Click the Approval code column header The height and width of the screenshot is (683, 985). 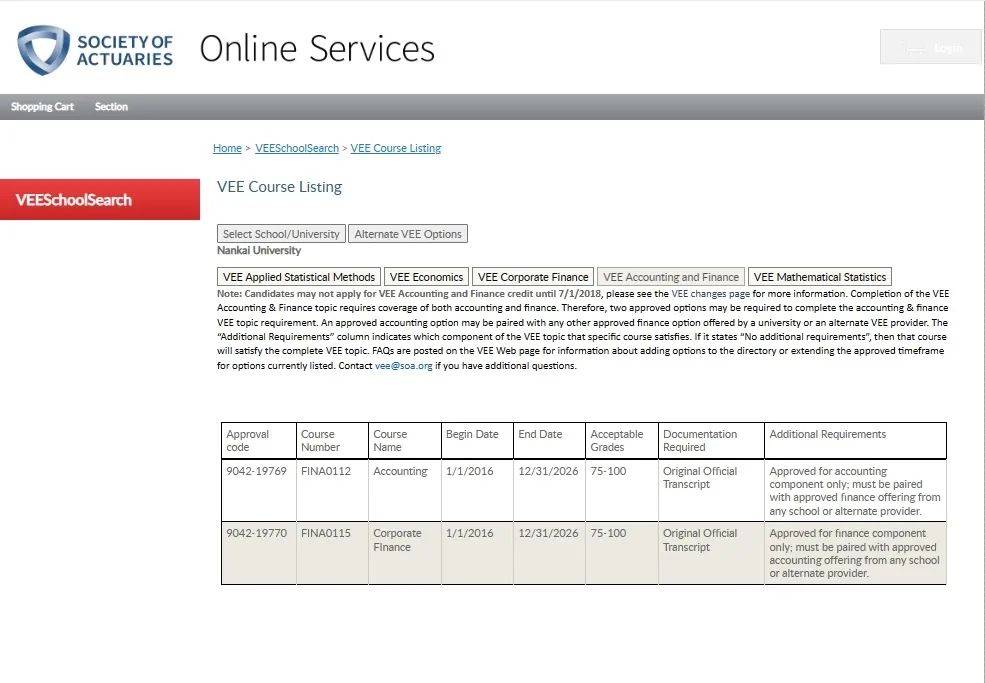pyautogui.click(x=259, y=440)
